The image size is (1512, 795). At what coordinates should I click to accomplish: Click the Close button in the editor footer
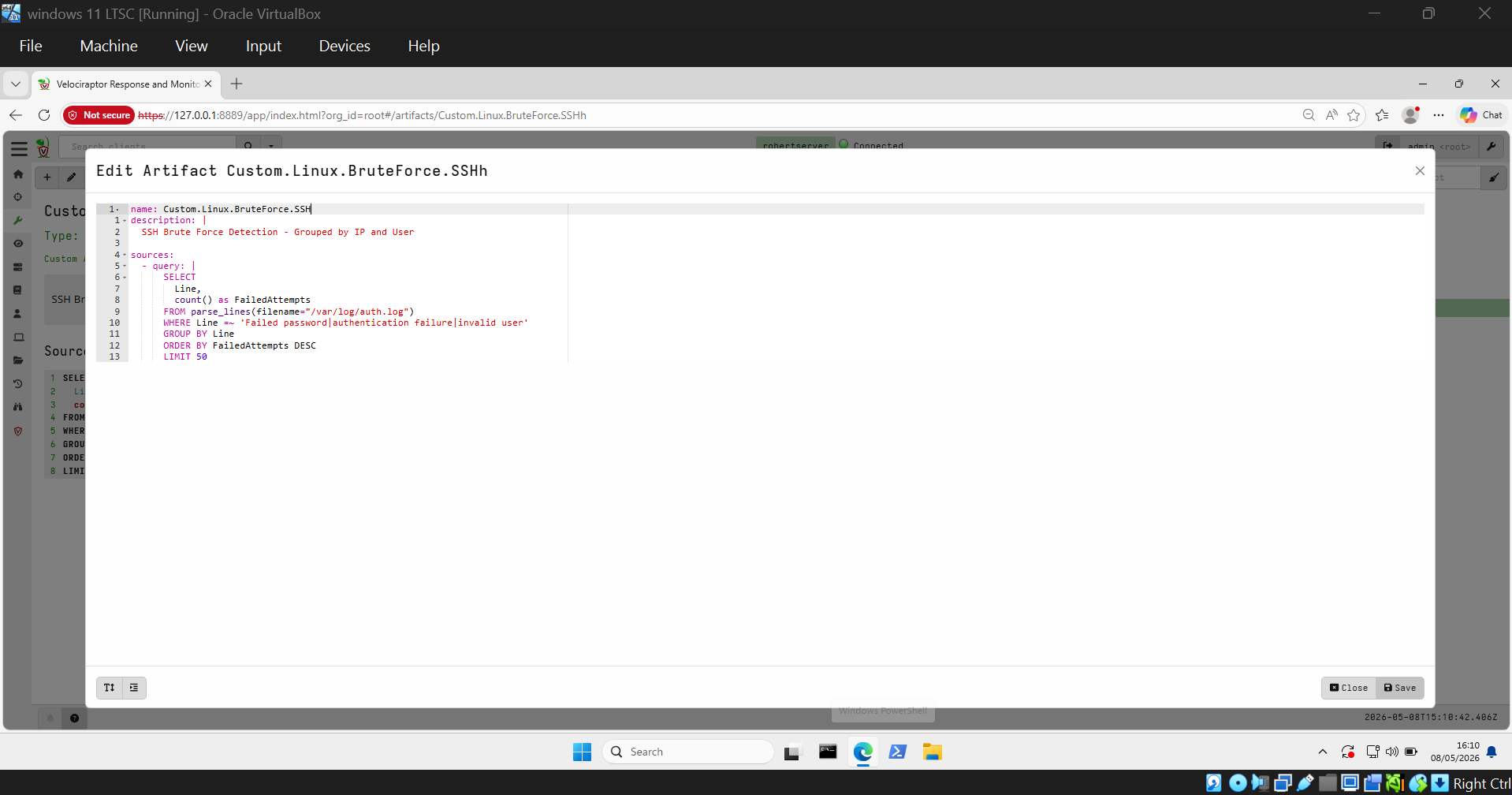pyautogui.click(x=1349, y=688)
